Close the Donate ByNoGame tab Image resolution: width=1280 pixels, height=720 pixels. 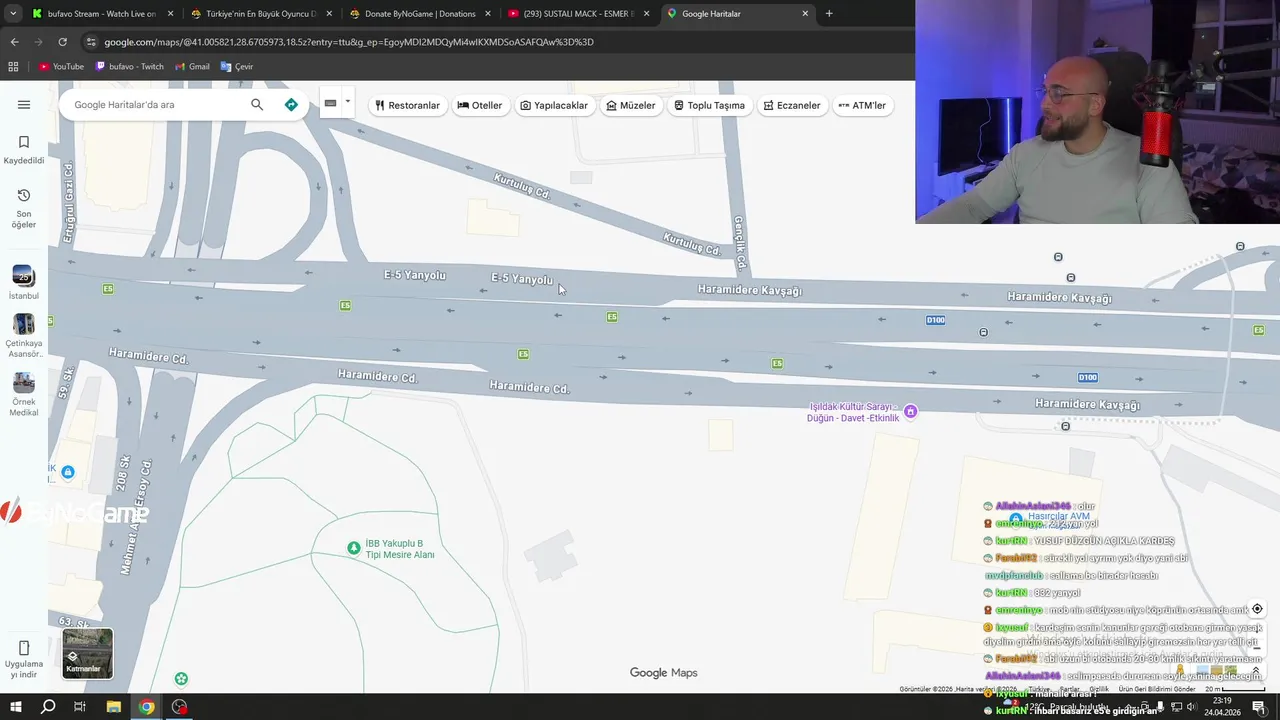(488, 14)
